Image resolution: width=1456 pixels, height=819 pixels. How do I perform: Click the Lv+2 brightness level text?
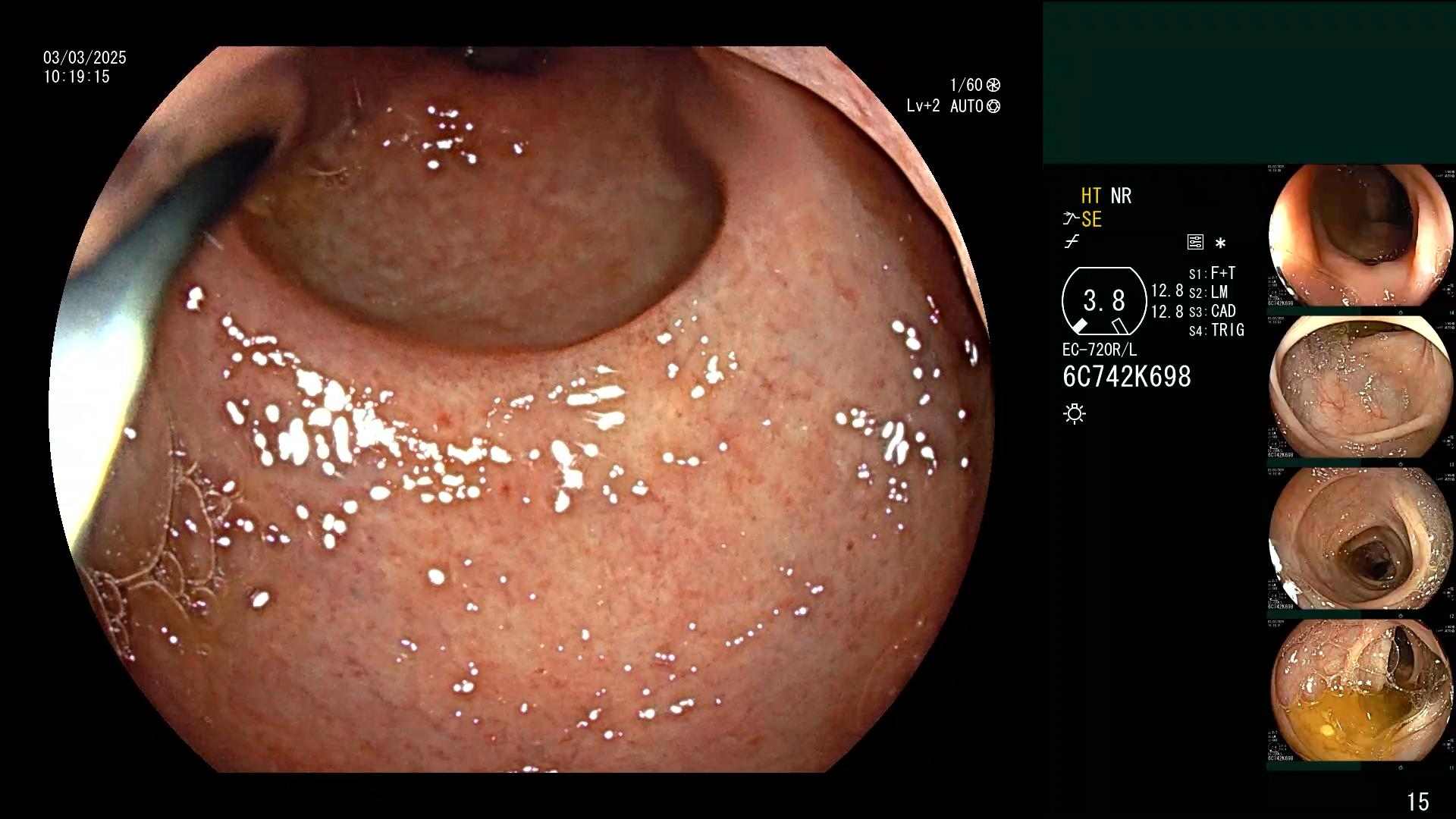[923, 106]
